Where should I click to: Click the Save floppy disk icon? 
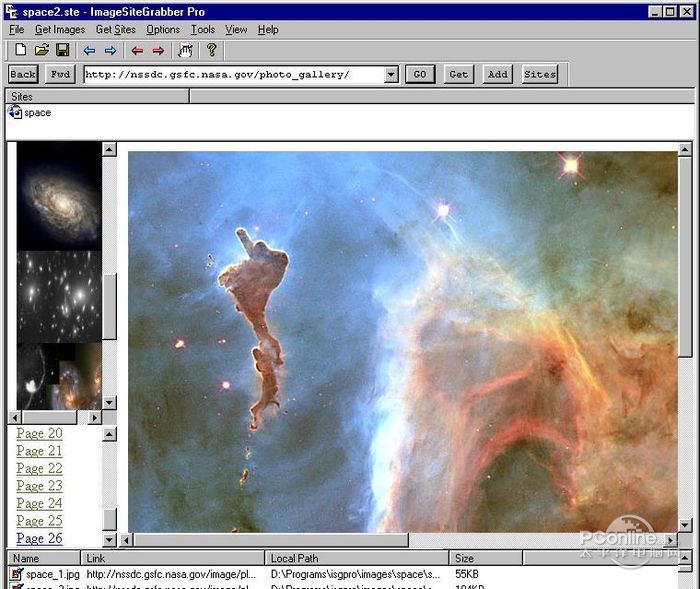pos(62,50)
